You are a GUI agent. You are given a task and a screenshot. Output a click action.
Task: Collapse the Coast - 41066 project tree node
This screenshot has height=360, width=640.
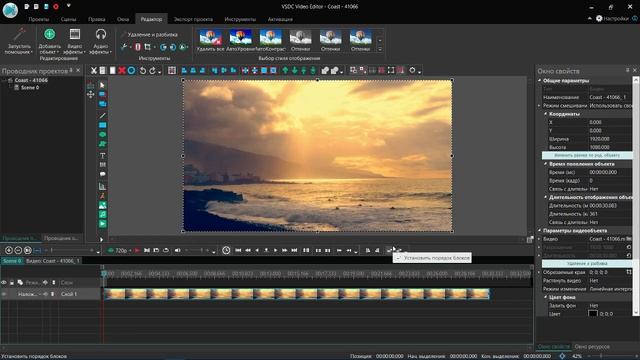click(x=4, y=80)
